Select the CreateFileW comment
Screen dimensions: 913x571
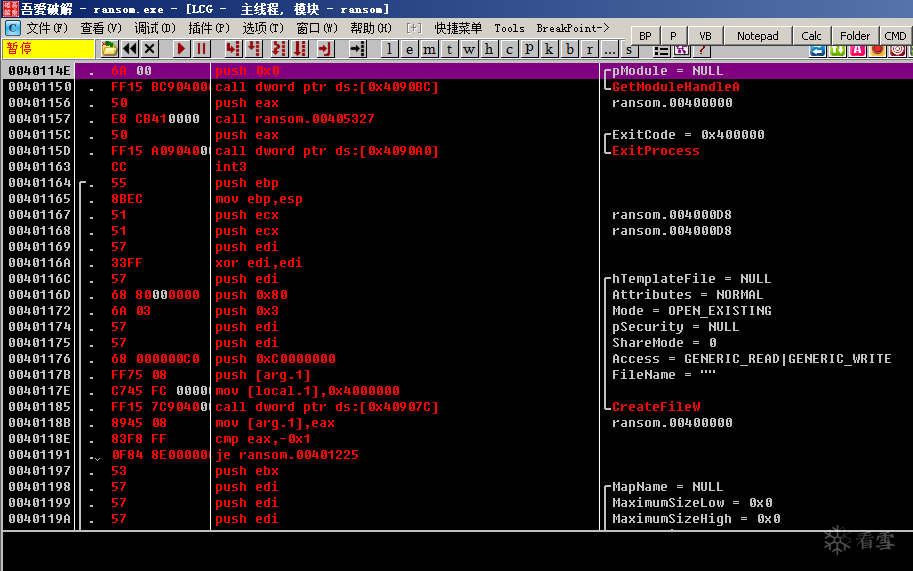click(x=656, y=407)
